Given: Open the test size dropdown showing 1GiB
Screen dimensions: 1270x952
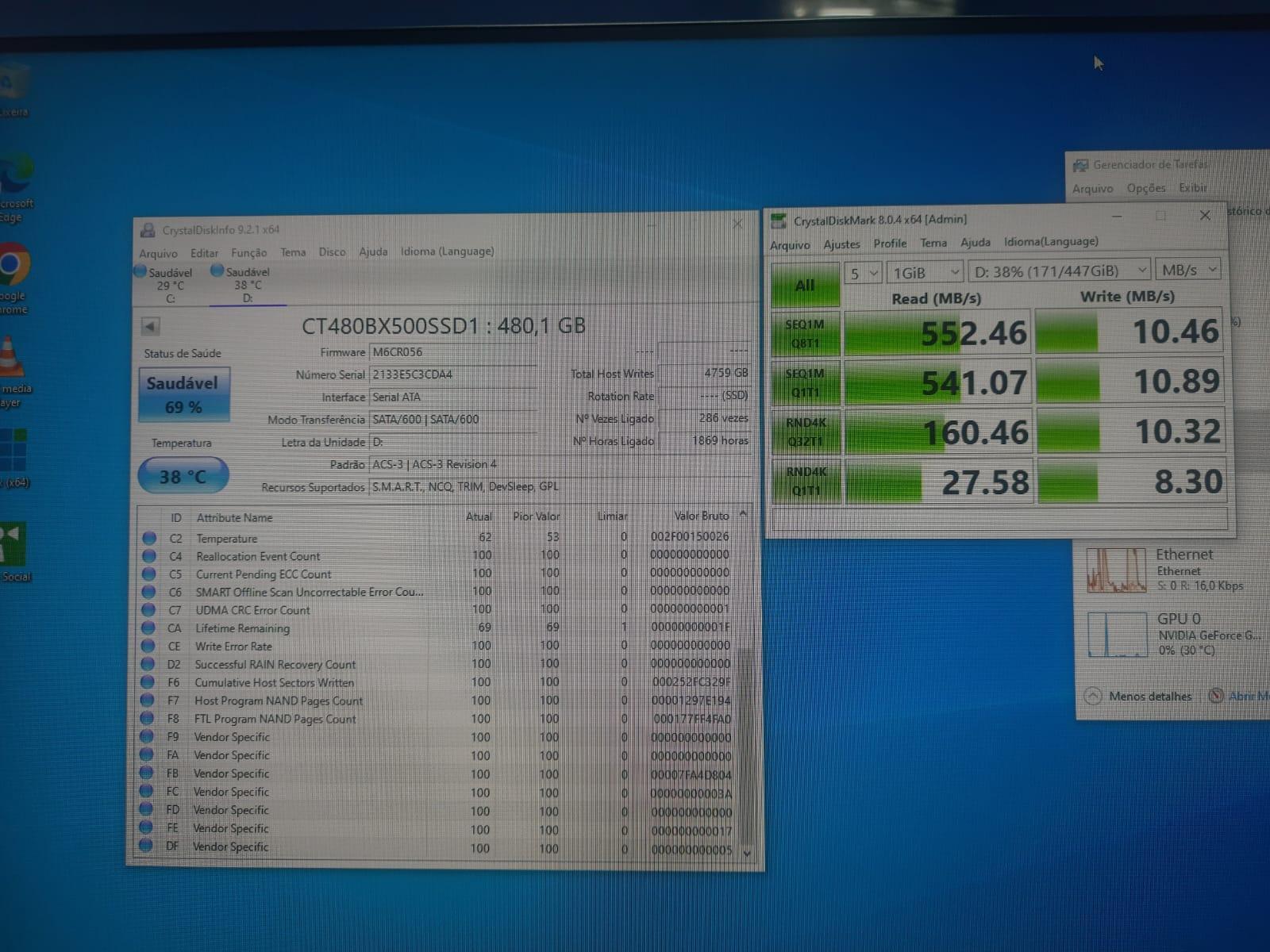Looking at the screenshot, I should click(926, 272).
